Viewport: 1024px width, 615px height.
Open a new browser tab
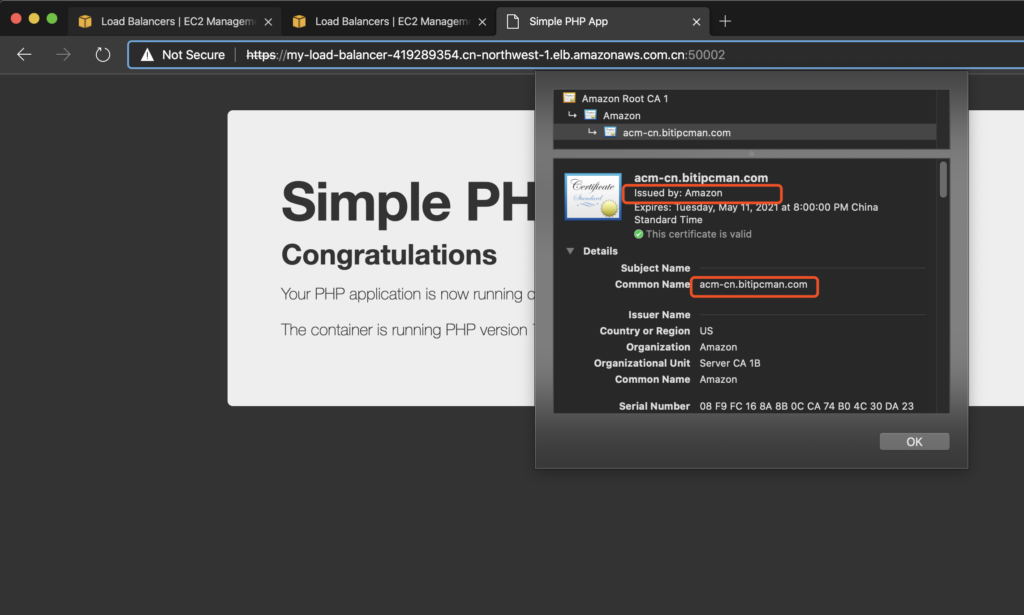(725, 21)
